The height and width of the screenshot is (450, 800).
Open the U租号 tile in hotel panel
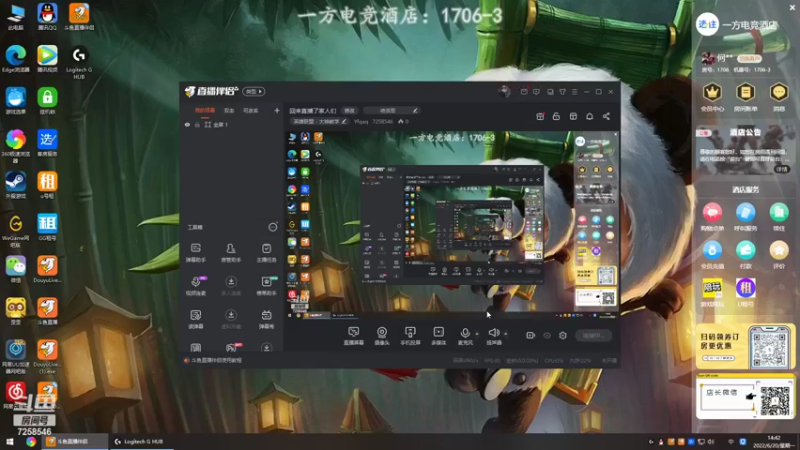click(x=745, y=292)
